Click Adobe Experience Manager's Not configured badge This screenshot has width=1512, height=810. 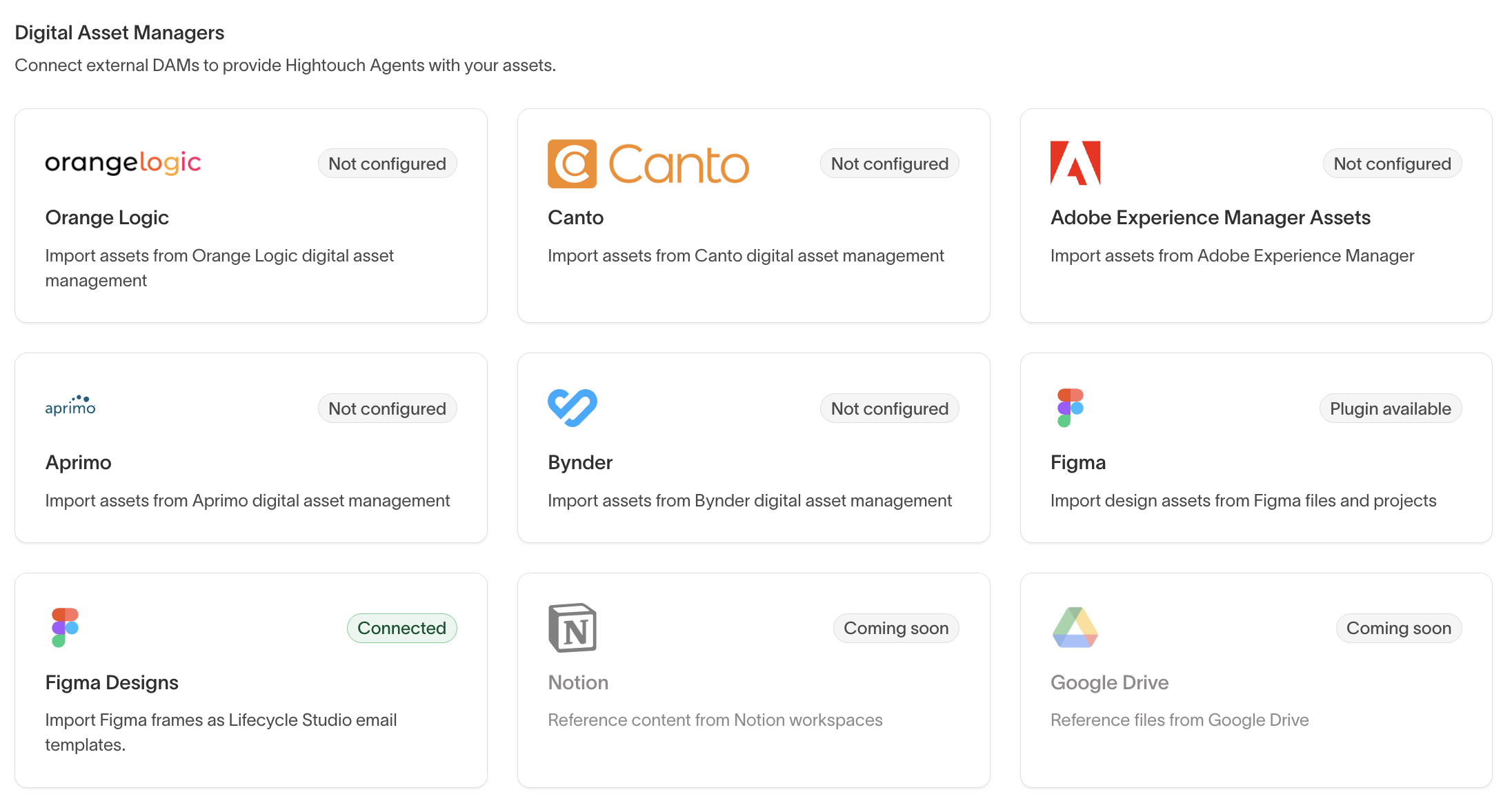pyautogui.click(x=1392, y=164)
